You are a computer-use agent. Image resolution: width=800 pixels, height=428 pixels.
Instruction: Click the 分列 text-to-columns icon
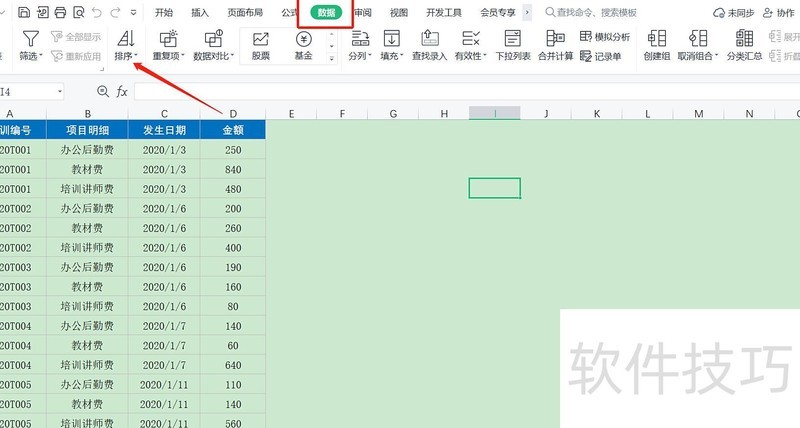[360, 39]
